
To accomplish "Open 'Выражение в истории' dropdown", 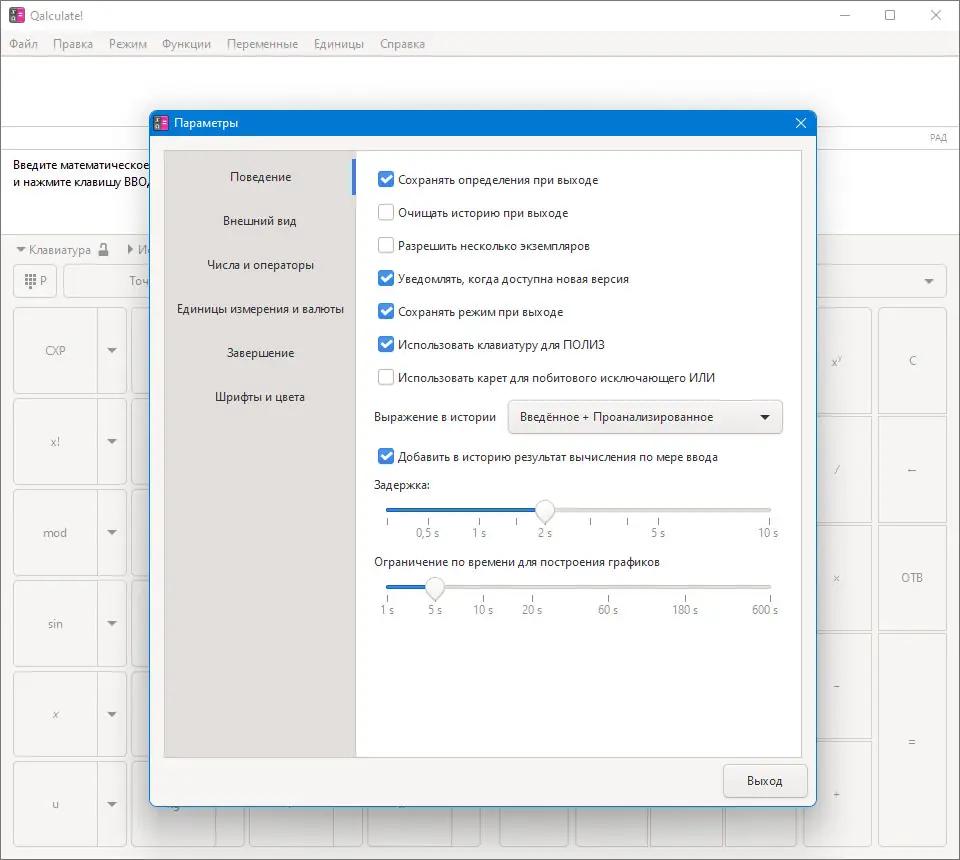I will pos(645,417).
